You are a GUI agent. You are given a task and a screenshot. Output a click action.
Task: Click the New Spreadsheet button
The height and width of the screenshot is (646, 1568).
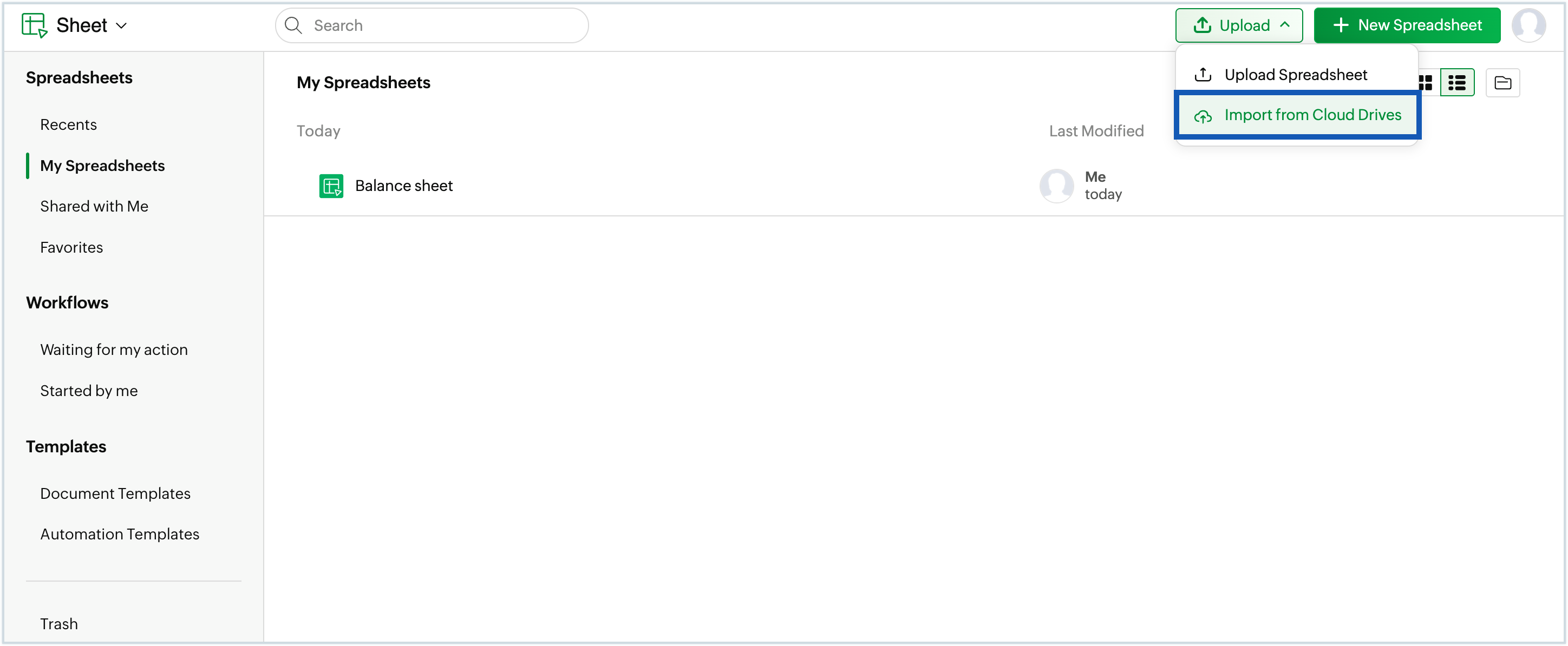[1407, 25]
